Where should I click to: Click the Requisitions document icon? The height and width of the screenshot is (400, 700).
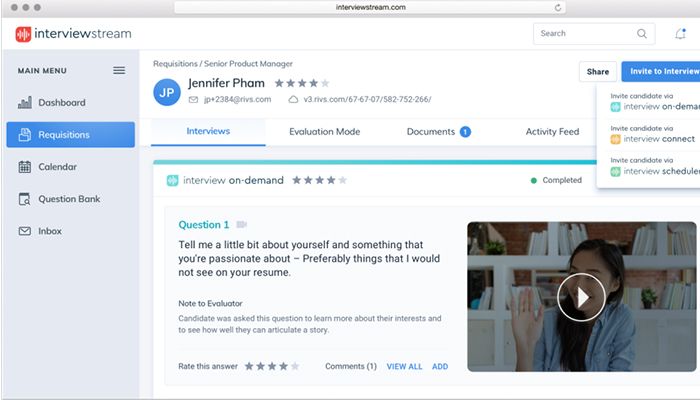click(x=25, y=134)
